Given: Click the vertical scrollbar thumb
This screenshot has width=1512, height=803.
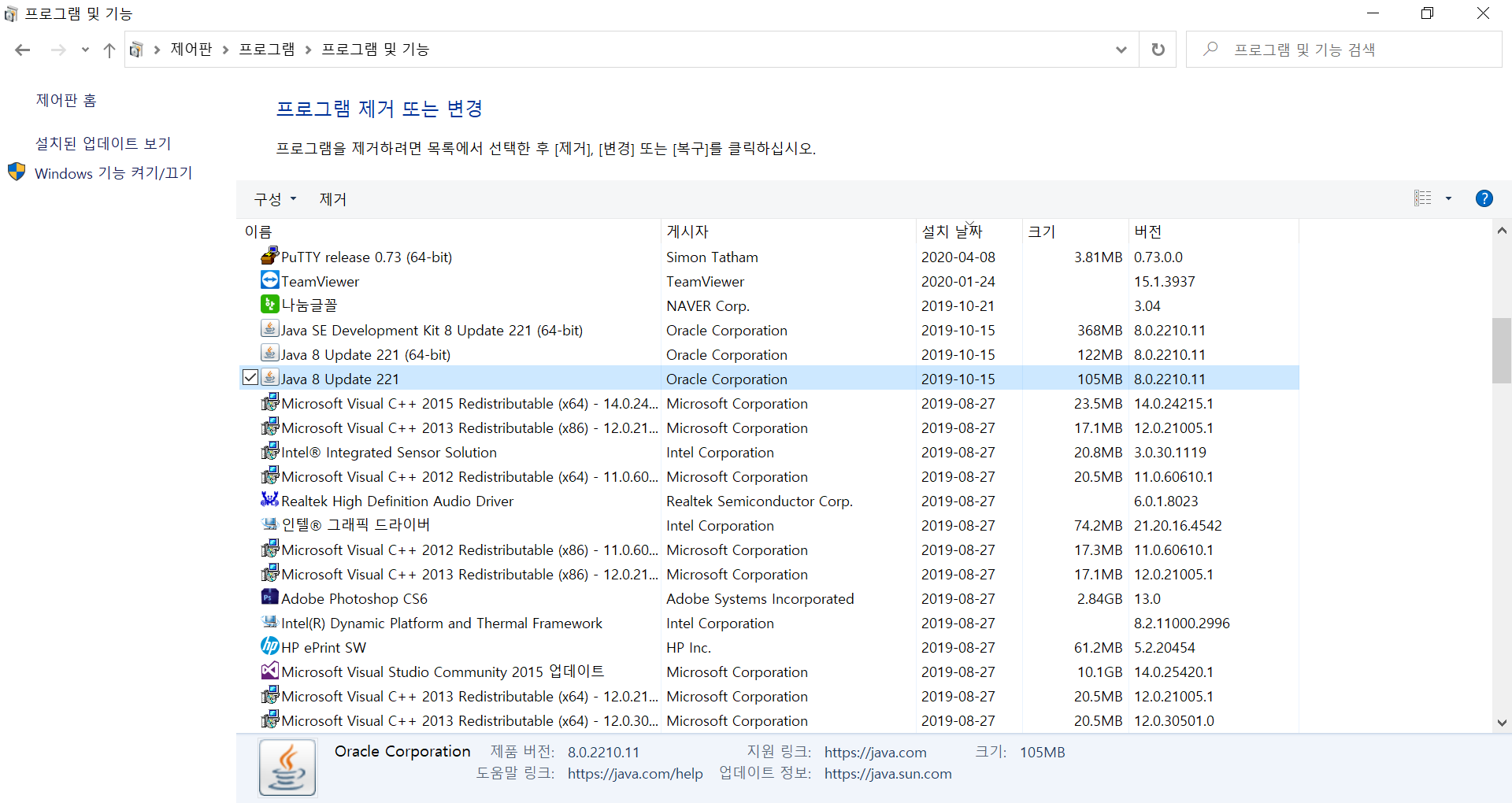Looking at the screenshot, I should (x=1501, y=350).
